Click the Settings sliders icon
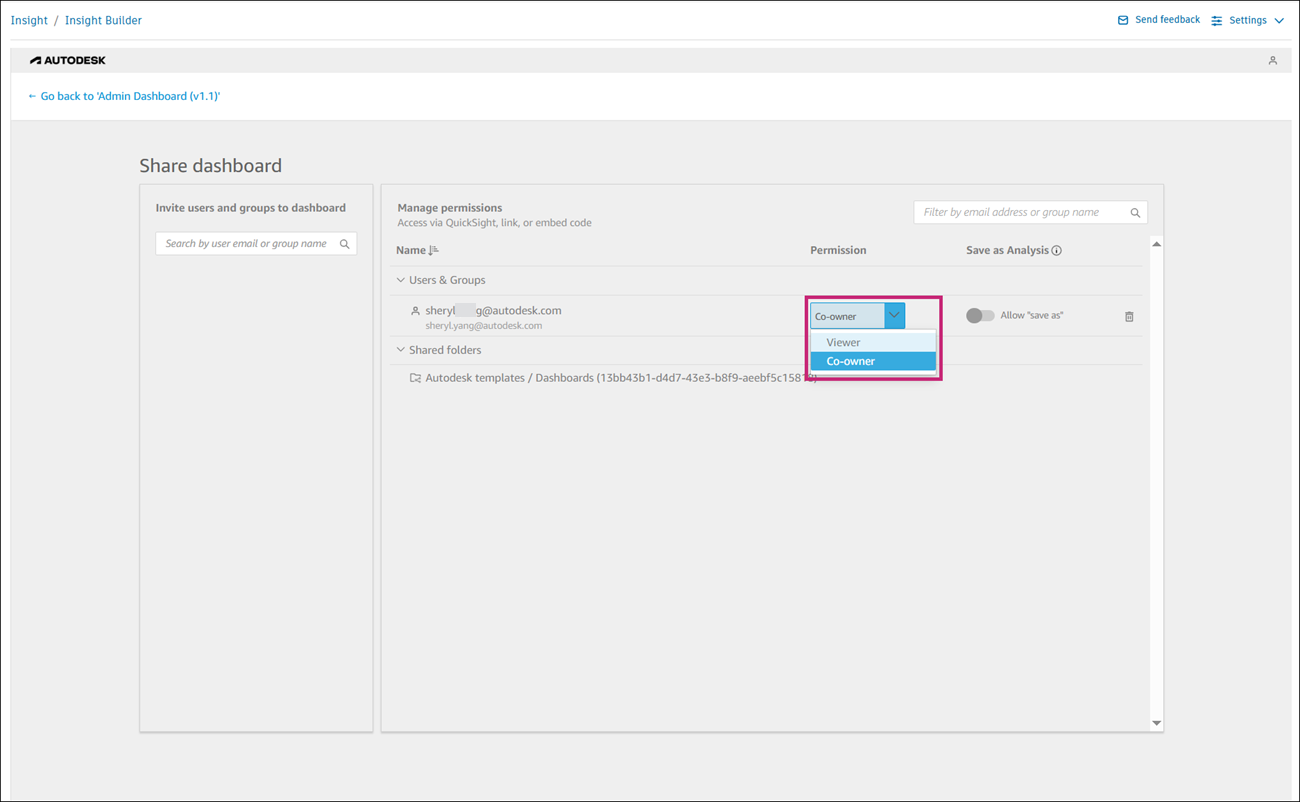 pos(1217,20)
